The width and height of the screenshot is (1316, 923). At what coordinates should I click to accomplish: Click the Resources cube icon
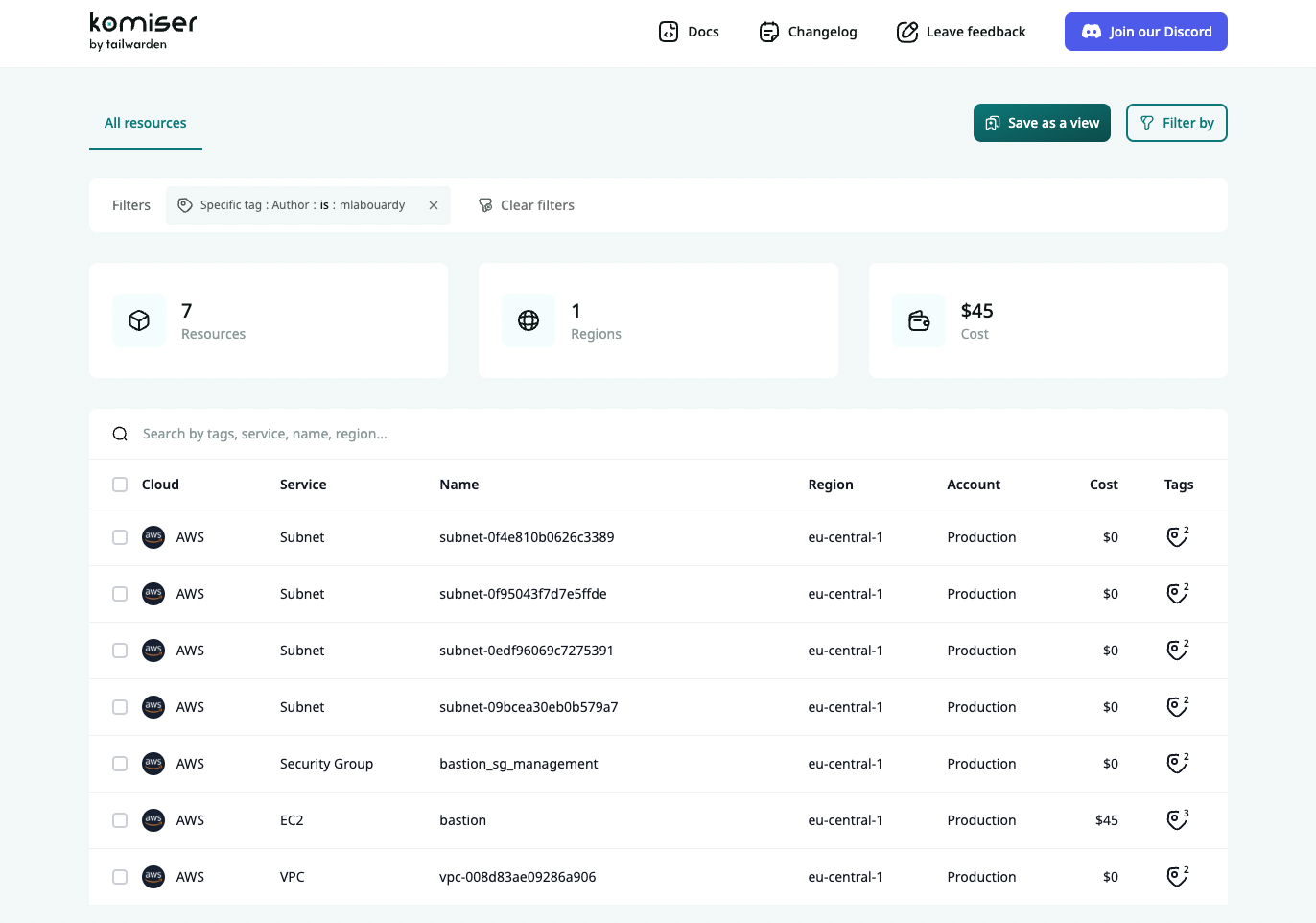(x=139, y=320)
